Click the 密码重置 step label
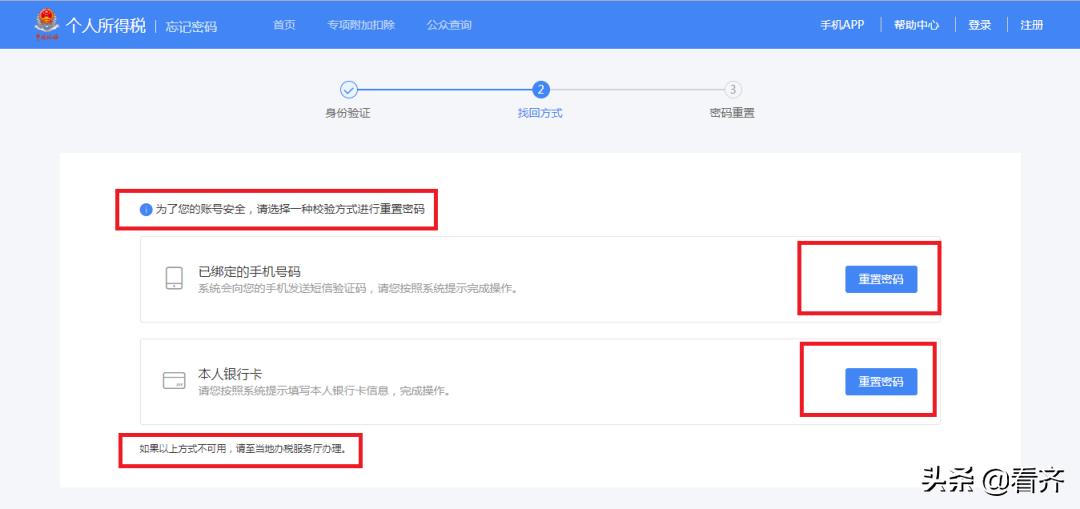The width and height of the screenshot is (1080, 509). (x=732, y=113)
